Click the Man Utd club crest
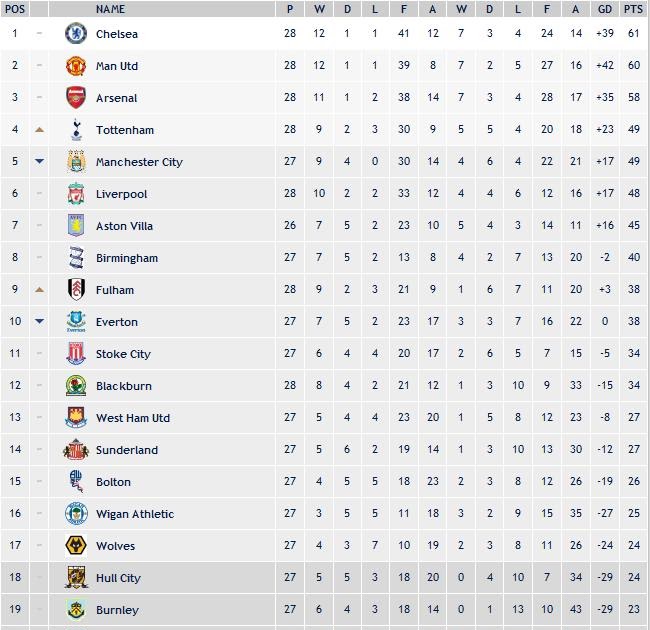The height and width of the screenshot is (630, 650). [76, 66]
